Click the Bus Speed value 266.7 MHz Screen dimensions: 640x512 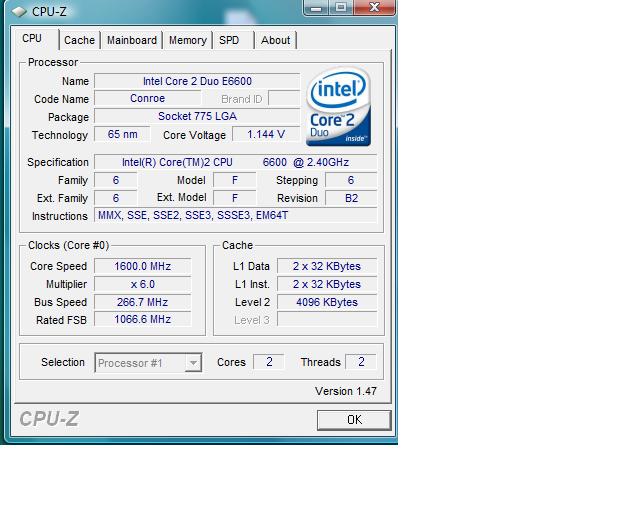click(142, 302)
